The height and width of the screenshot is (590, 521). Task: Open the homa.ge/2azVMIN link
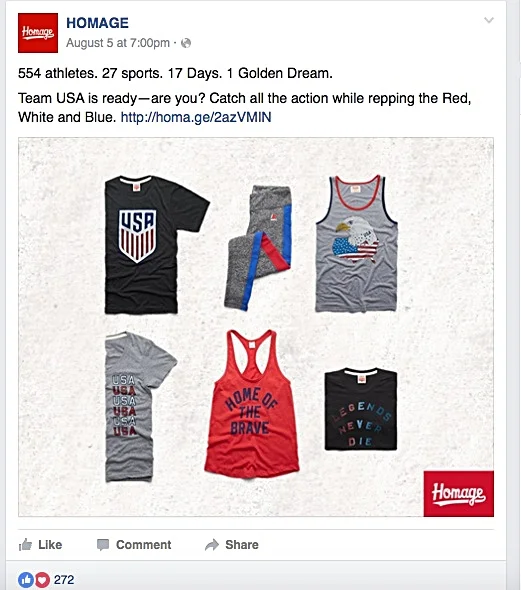196,117
